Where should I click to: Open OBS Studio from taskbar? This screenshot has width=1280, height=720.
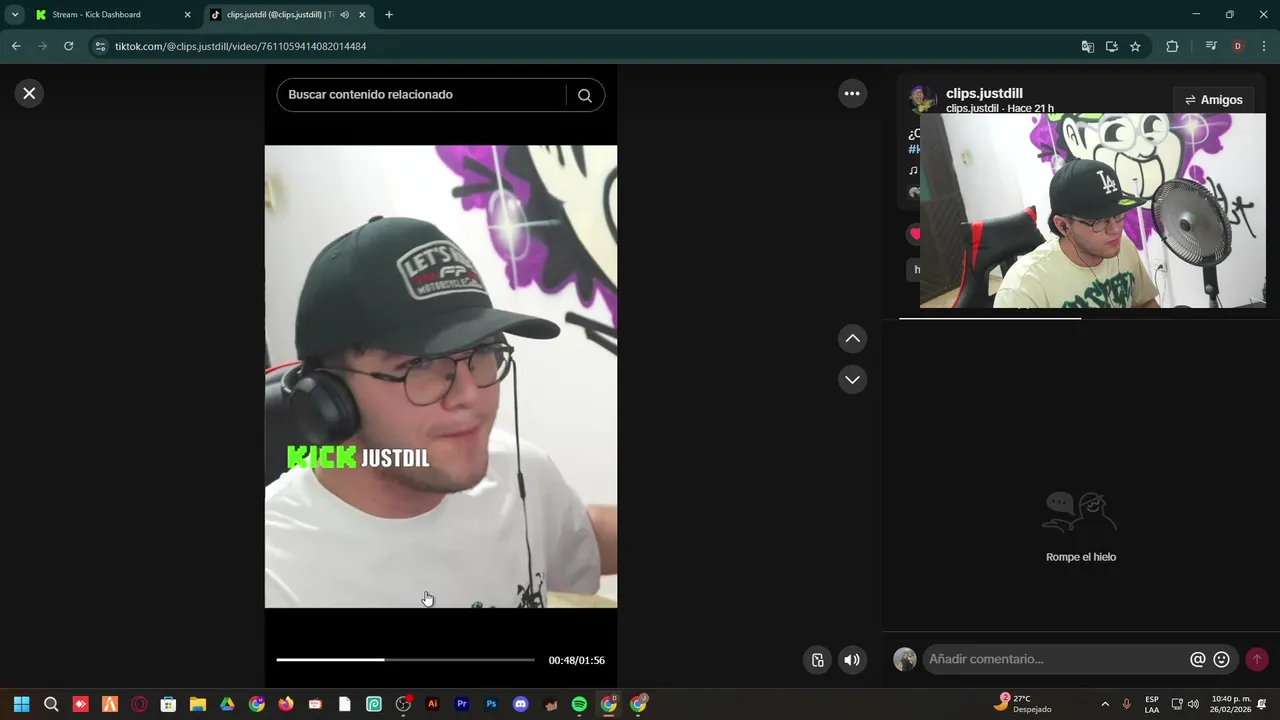coord(403,704)
